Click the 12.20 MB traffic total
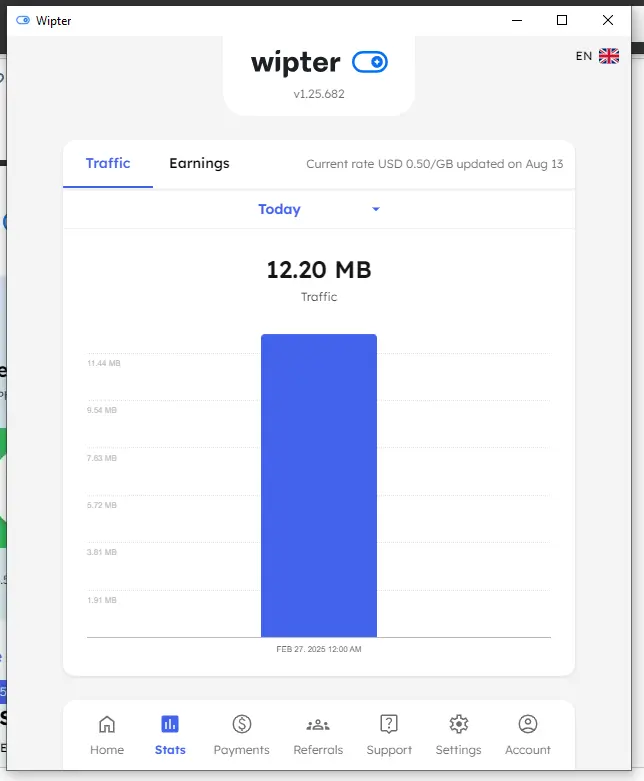The image size is (644, 781). click(x=319, y=270)
